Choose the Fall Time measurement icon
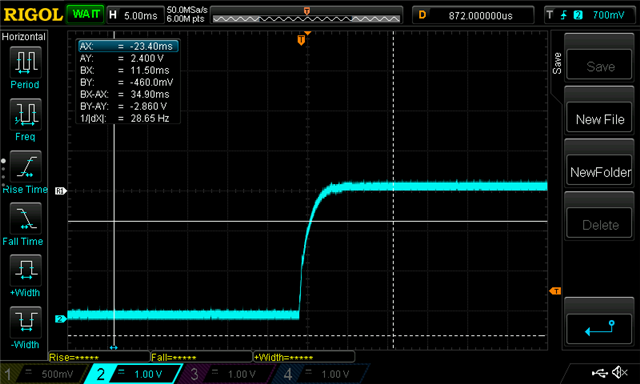This screenshot has height=384, width=640. [x=25, y=218]
